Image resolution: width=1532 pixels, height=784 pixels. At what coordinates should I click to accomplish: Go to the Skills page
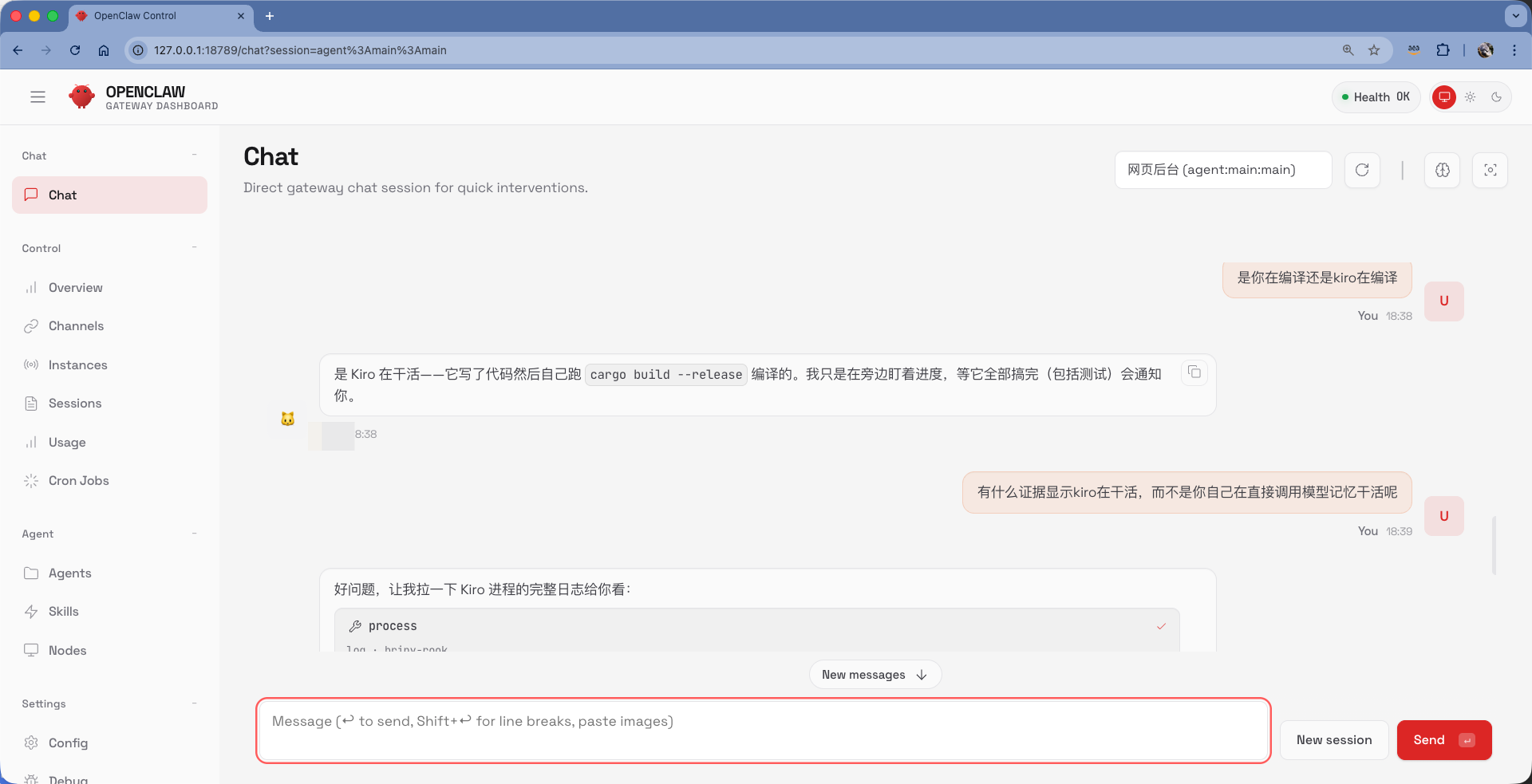(63, 612)
